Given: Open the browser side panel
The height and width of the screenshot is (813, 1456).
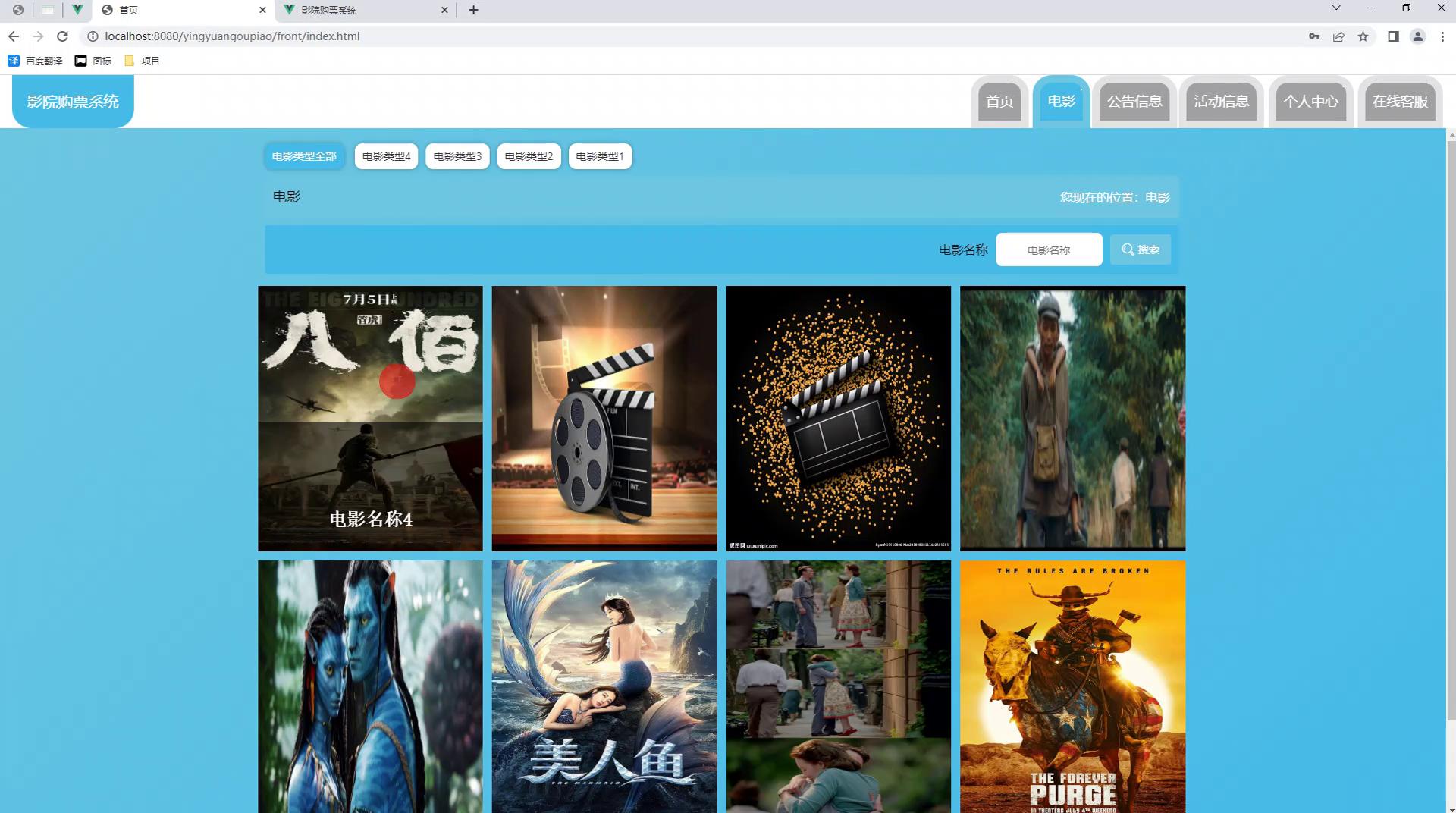Looking at the screenshot, I should [x=1393, y=36].
